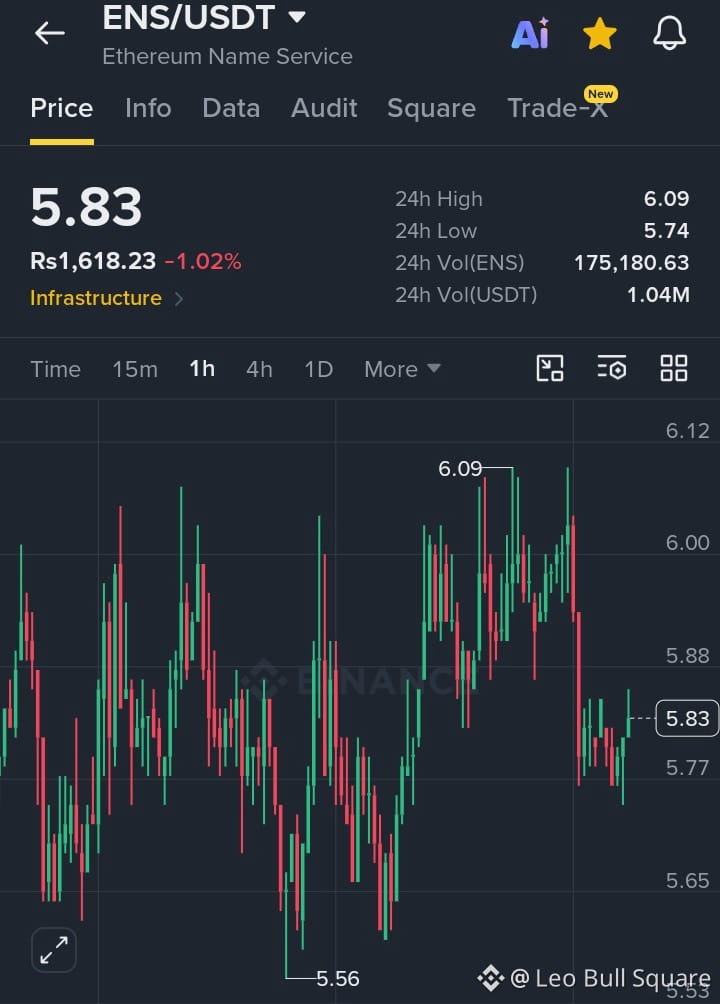Click the 6.12 price axis label
Screen dimensions: 720x1004
pos(687,431)
